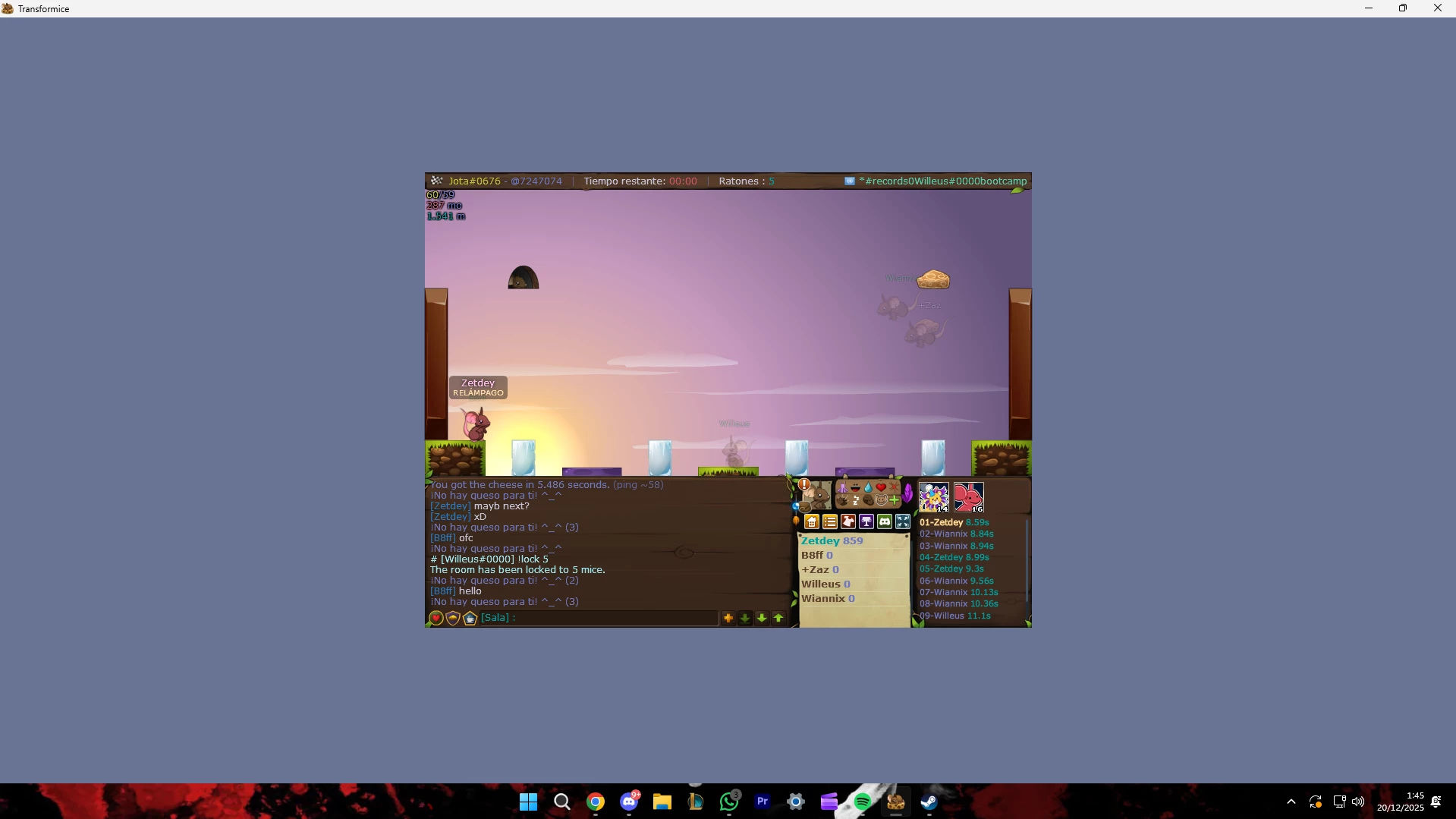Show hidden system tray icons
The width and height of the screenshot is (1456, 819).
[1291, 802]
